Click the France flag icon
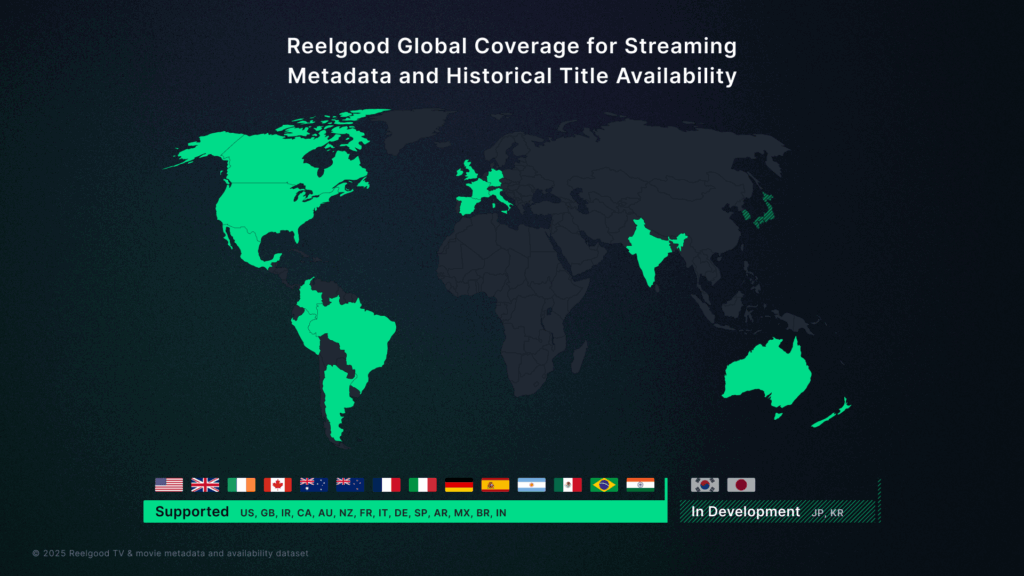Viewport: 1024px width, 576px height. [x=387, y=486]
